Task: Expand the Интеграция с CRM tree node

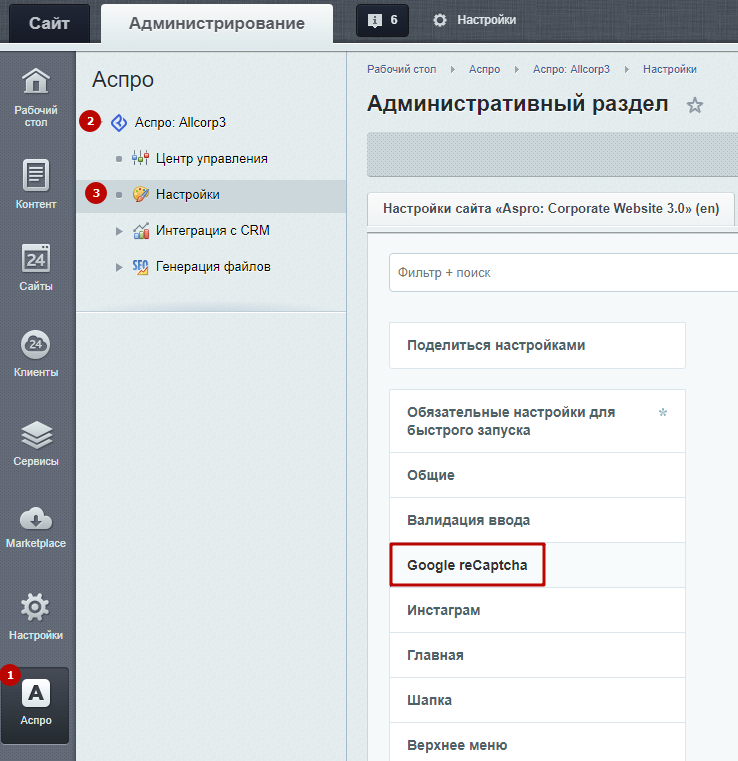Action: (x=119, y=231)
